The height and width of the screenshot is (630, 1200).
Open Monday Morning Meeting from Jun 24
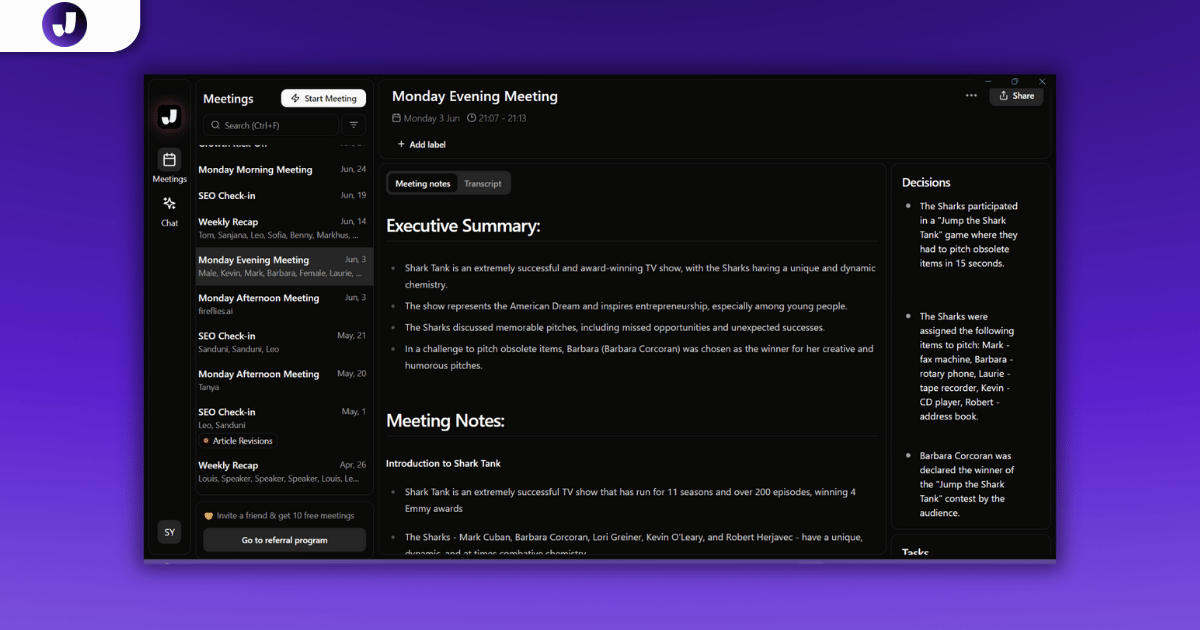click(284, 170)
